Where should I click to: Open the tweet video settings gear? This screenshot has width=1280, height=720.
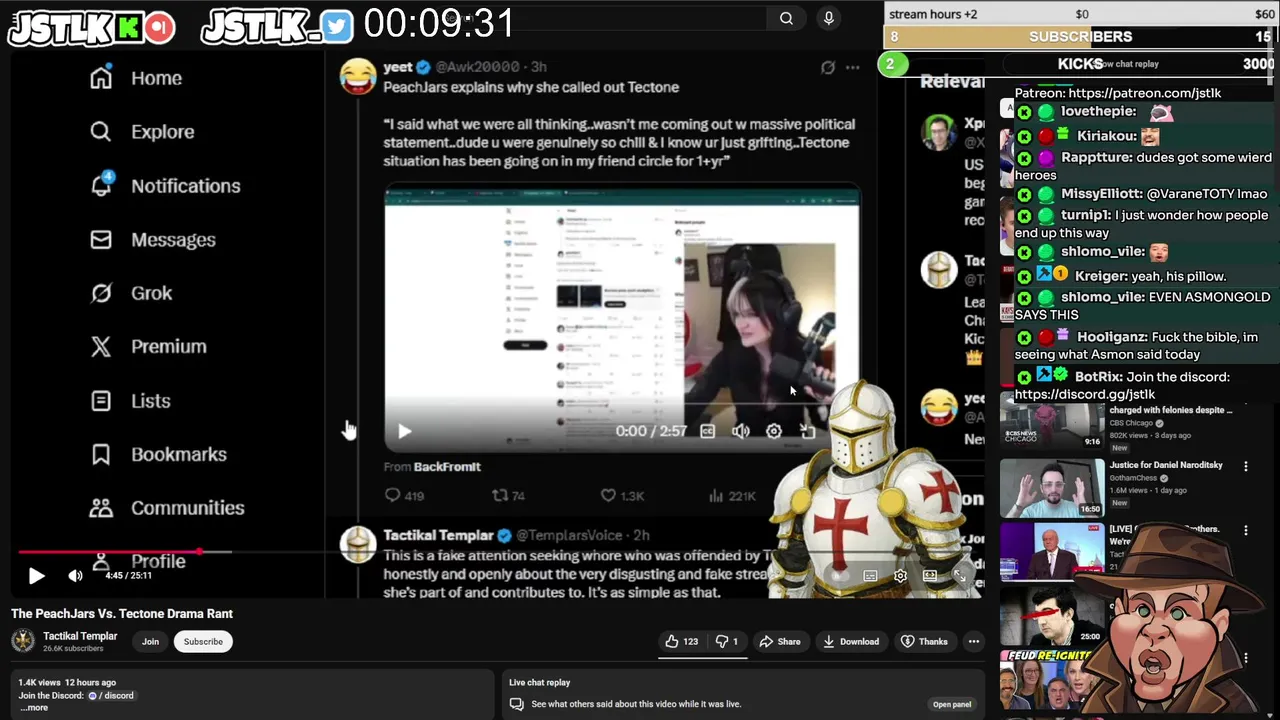[x=773, y=431]
